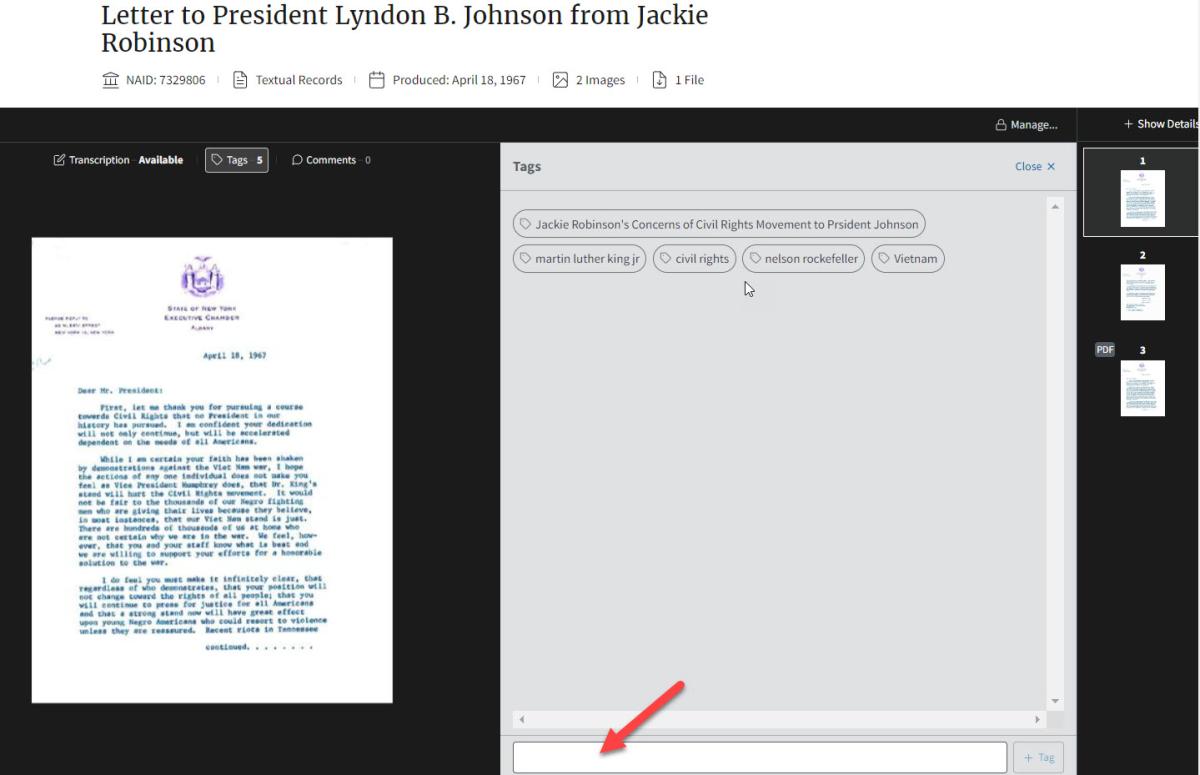The height and width of the screenshot is (775, 1200).
Task: Open the 'nelson rockefeller' tag
Action: pyautogui.click(x=803, y=259)
